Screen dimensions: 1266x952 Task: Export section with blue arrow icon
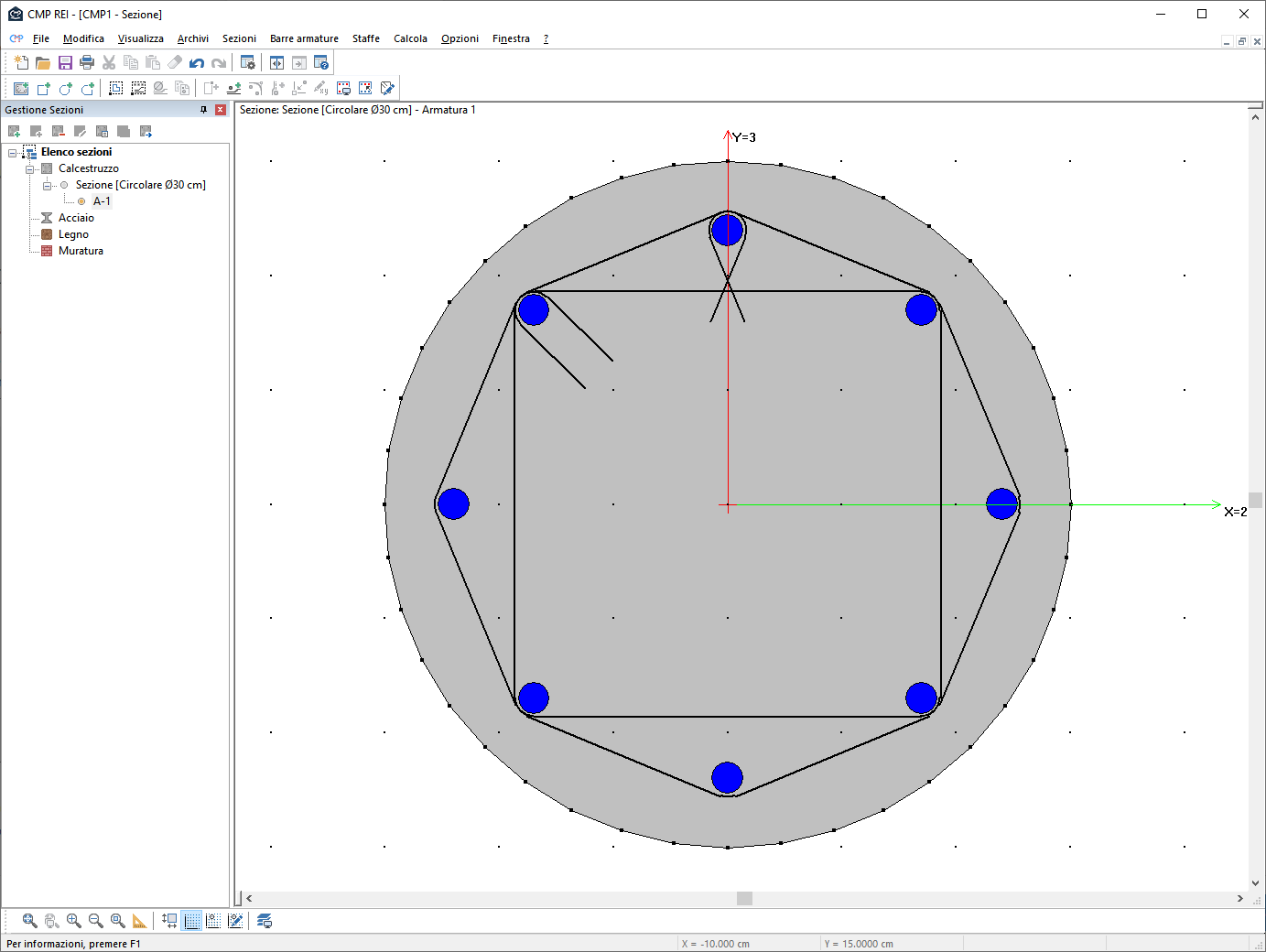coord(146,131)
